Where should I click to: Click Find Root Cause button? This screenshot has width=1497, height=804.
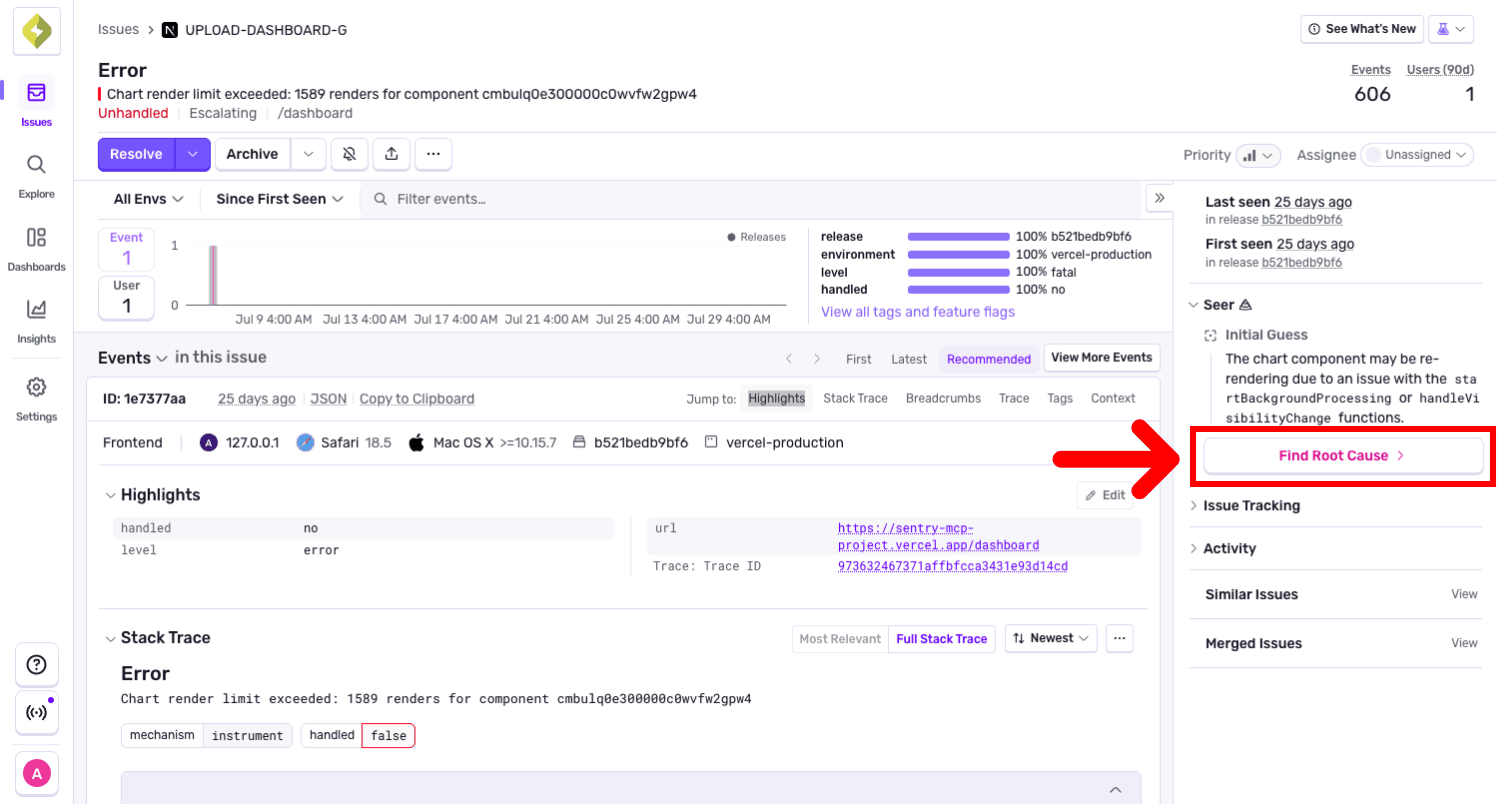pos(1343,455)
